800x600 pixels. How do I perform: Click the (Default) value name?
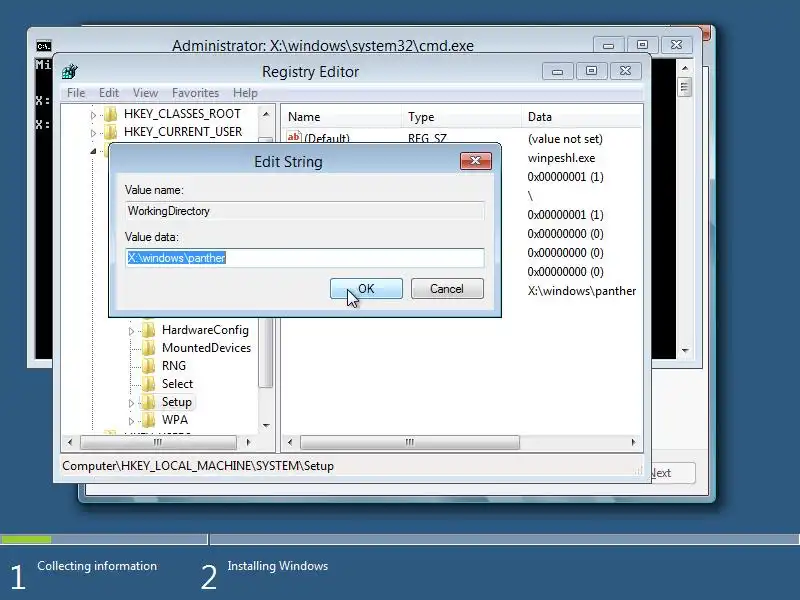click(327, 138)
